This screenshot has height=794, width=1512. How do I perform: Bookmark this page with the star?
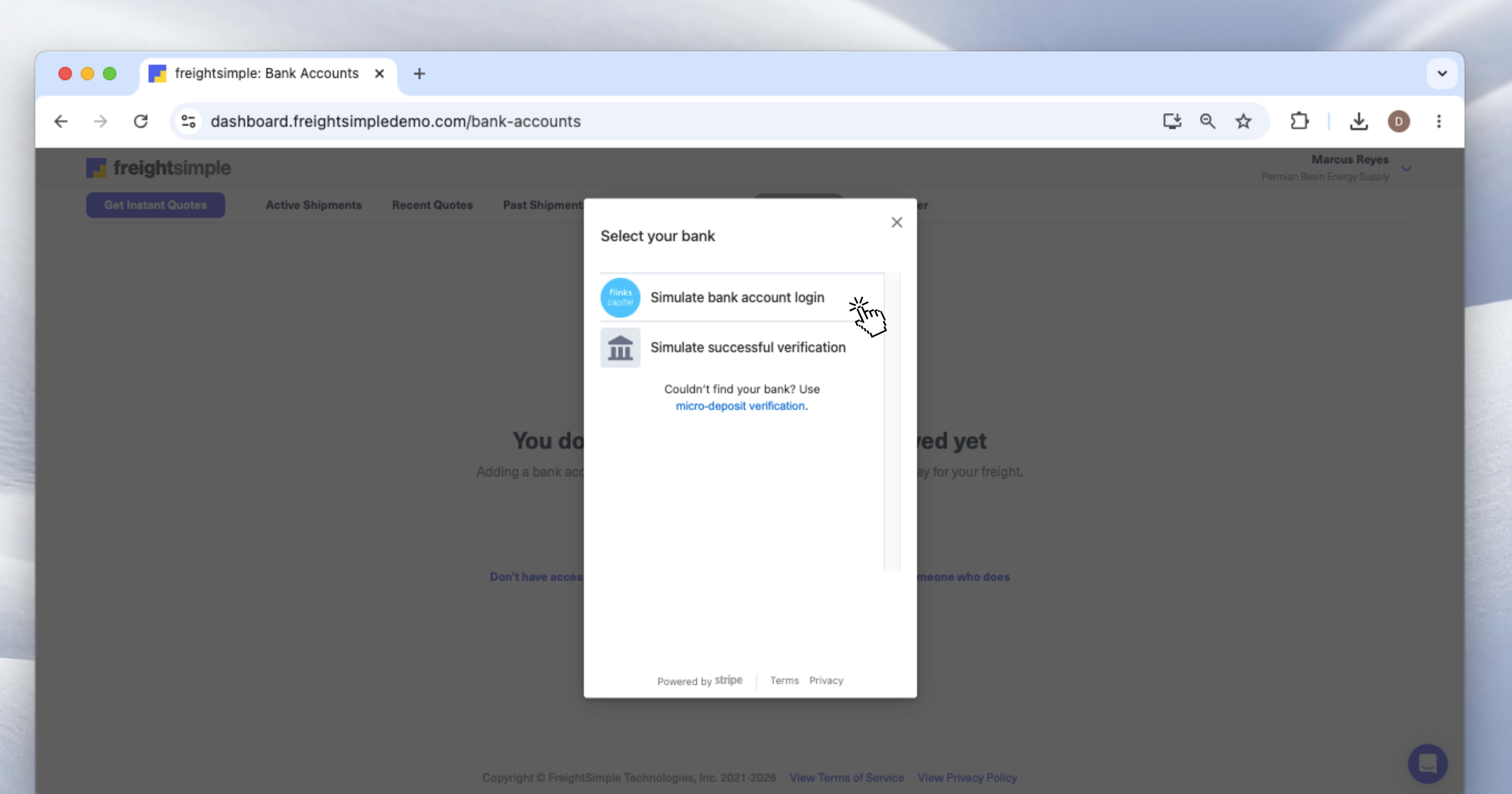click(x=1243, y=121)
